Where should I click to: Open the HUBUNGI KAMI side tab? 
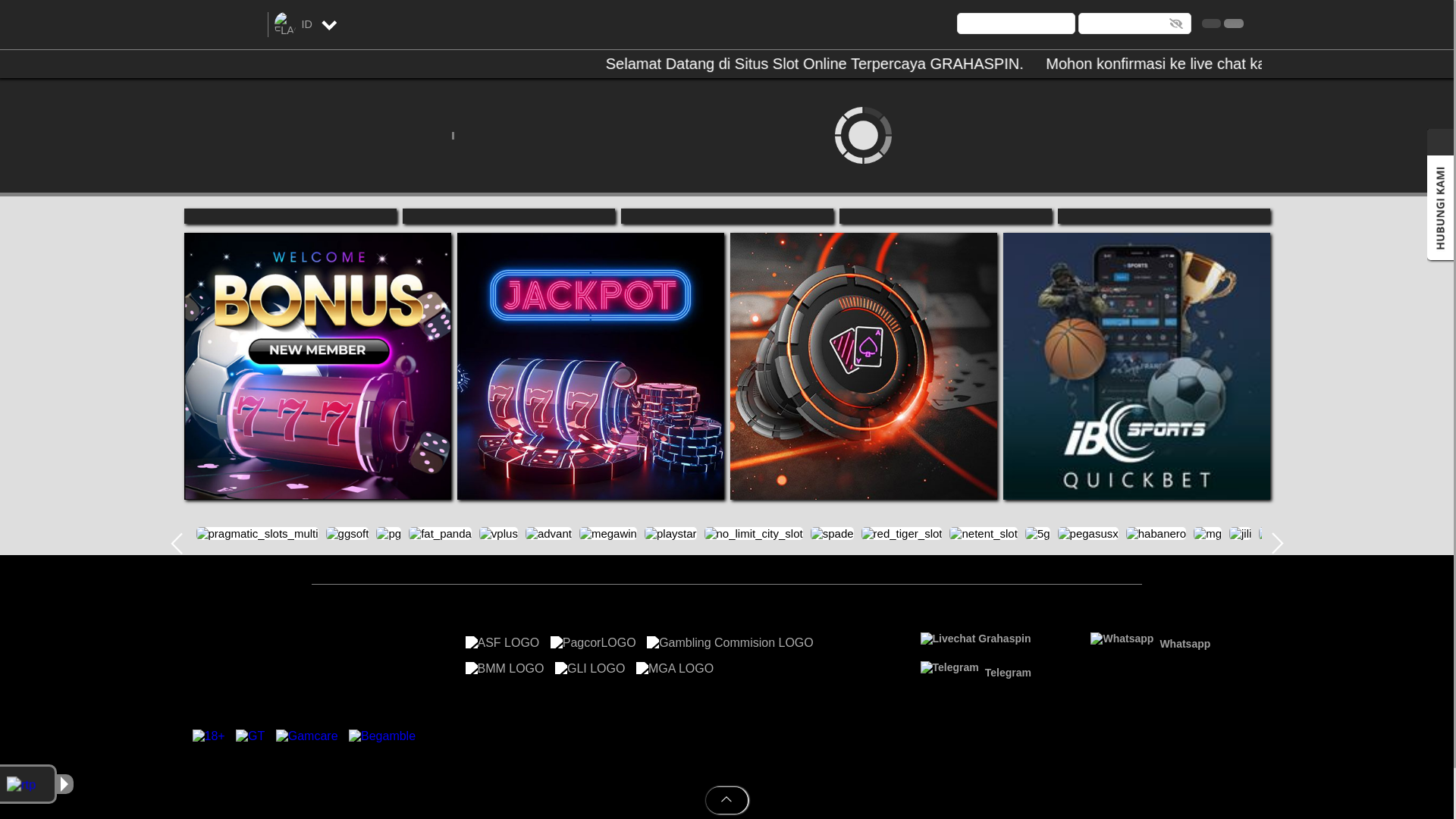click(x=1440, y=208)
